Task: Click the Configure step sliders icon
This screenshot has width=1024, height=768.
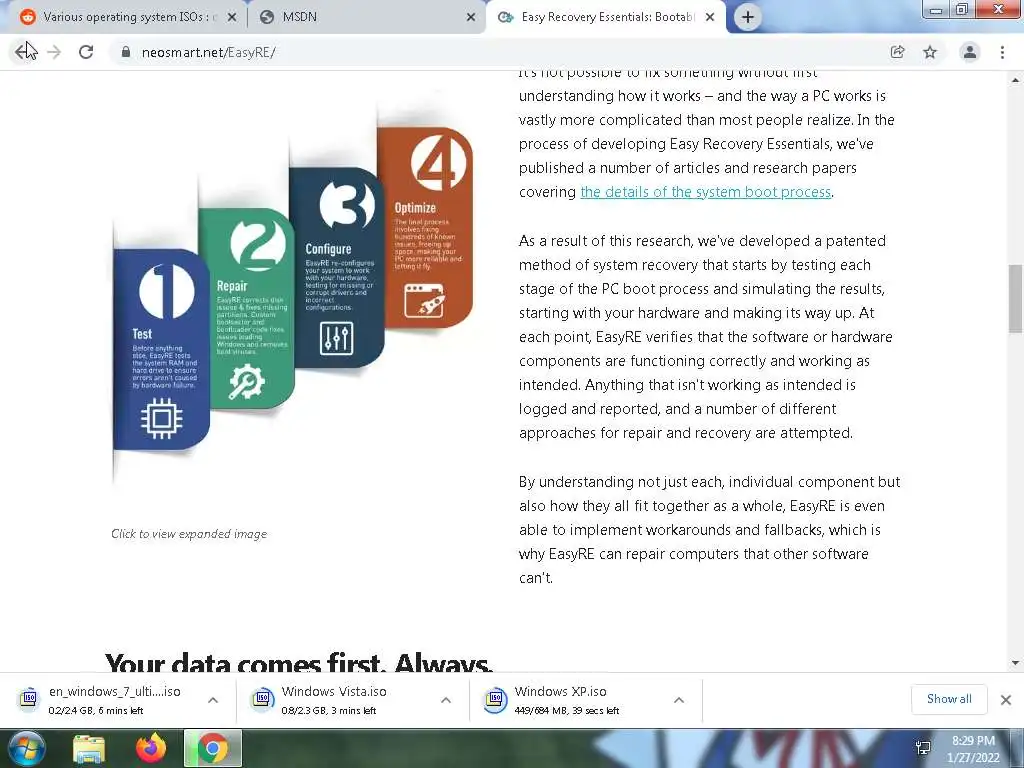Action: [x=336, y=338]
